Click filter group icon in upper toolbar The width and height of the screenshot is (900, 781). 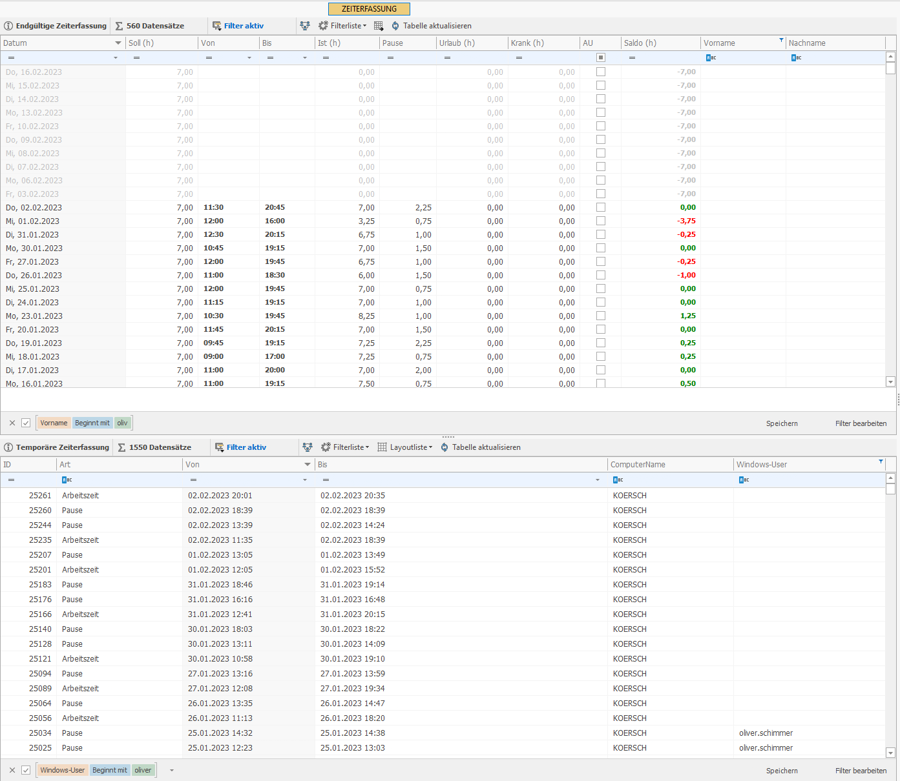click(305, 26)
